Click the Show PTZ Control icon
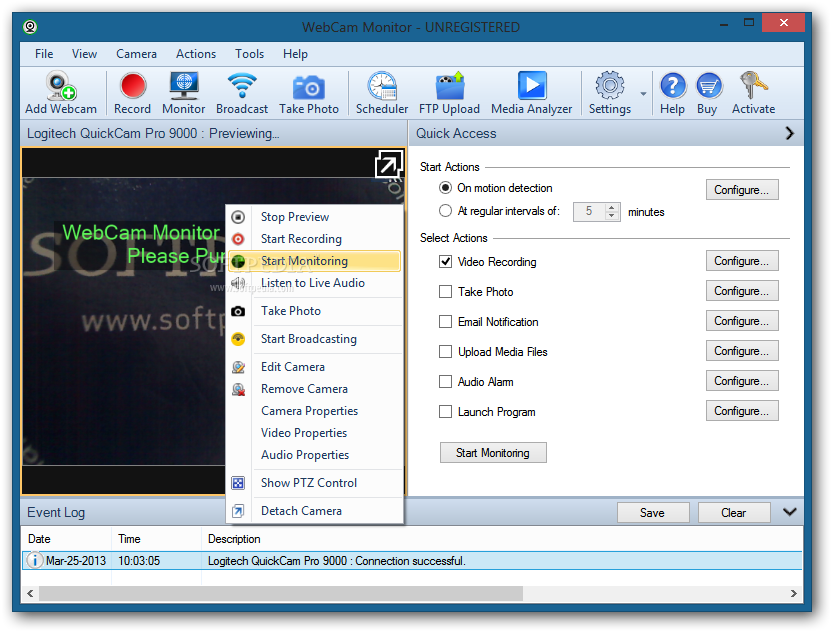The height and width of the screenshot is (632, 832). [x=238, y=483]
